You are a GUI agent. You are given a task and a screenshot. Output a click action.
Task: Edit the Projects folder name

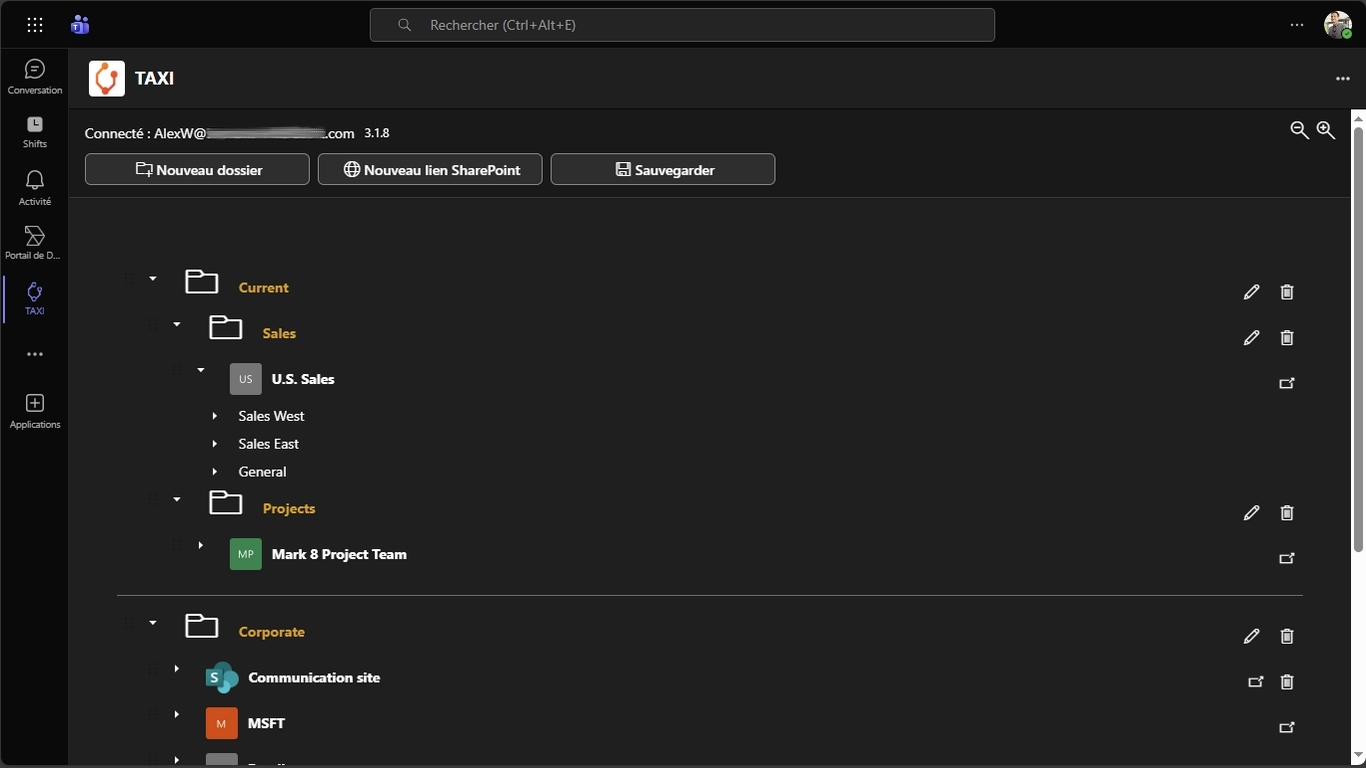coord(1251,513)
